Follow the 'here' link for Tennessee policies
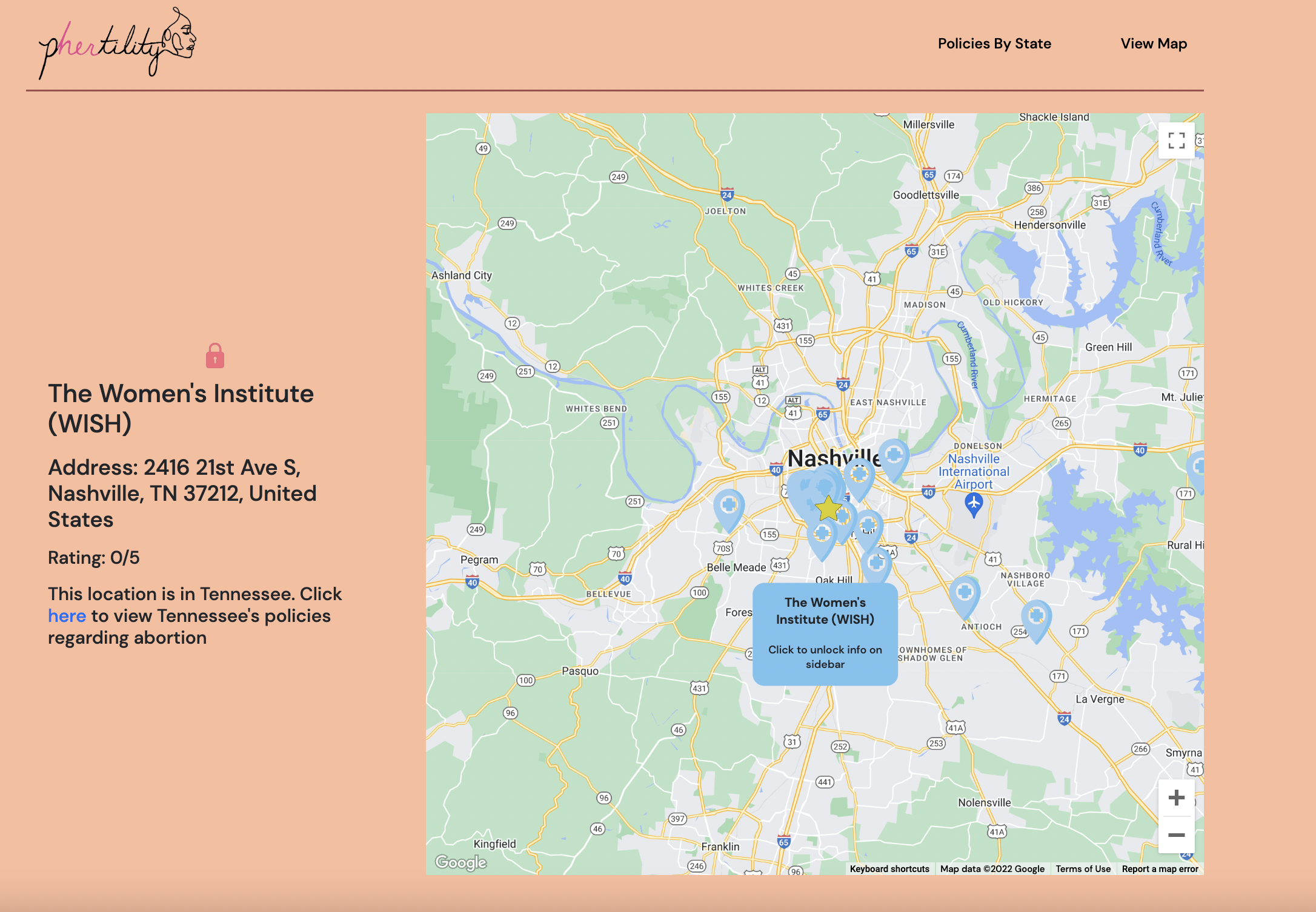The height and width of the screenshot is (912, 1316). 67,616
